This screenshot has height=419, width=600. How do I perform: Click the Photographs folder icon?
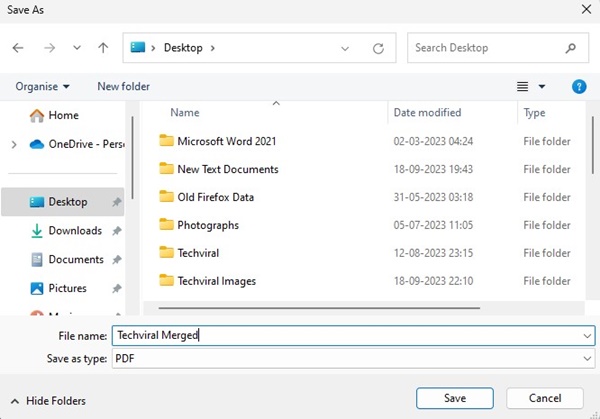click(166, 224)
